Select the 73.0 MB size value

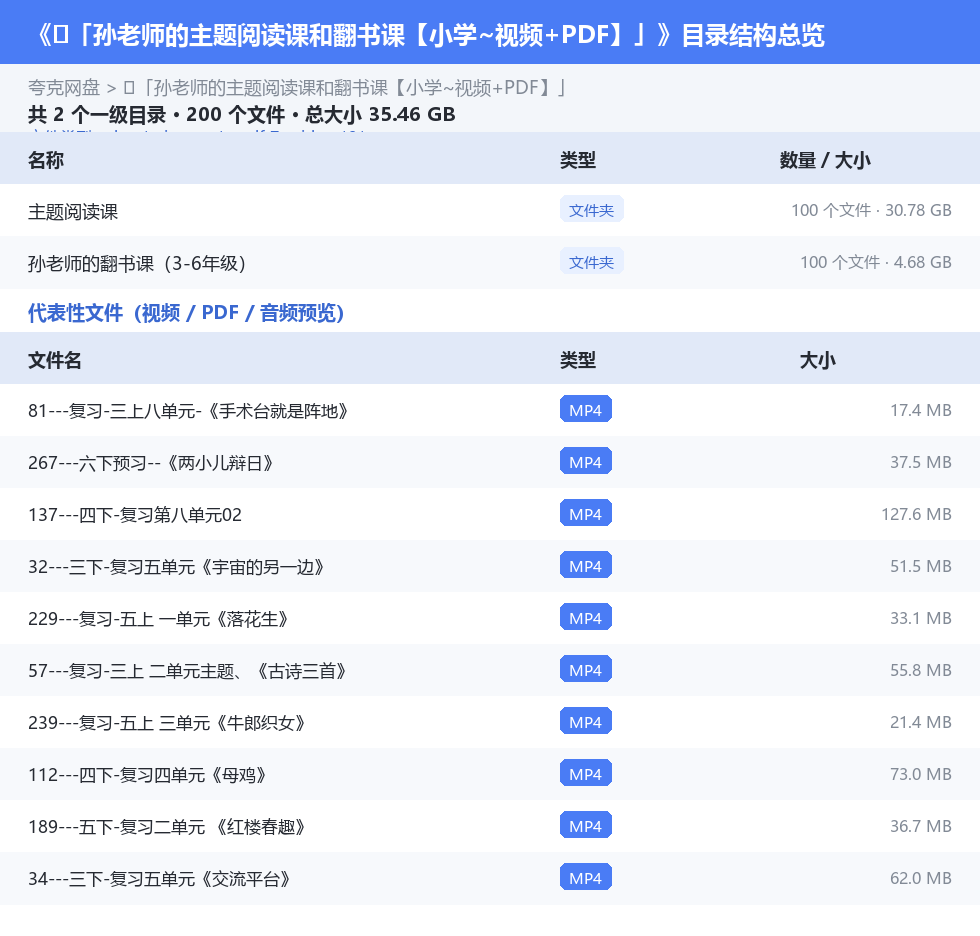(921, 774)
